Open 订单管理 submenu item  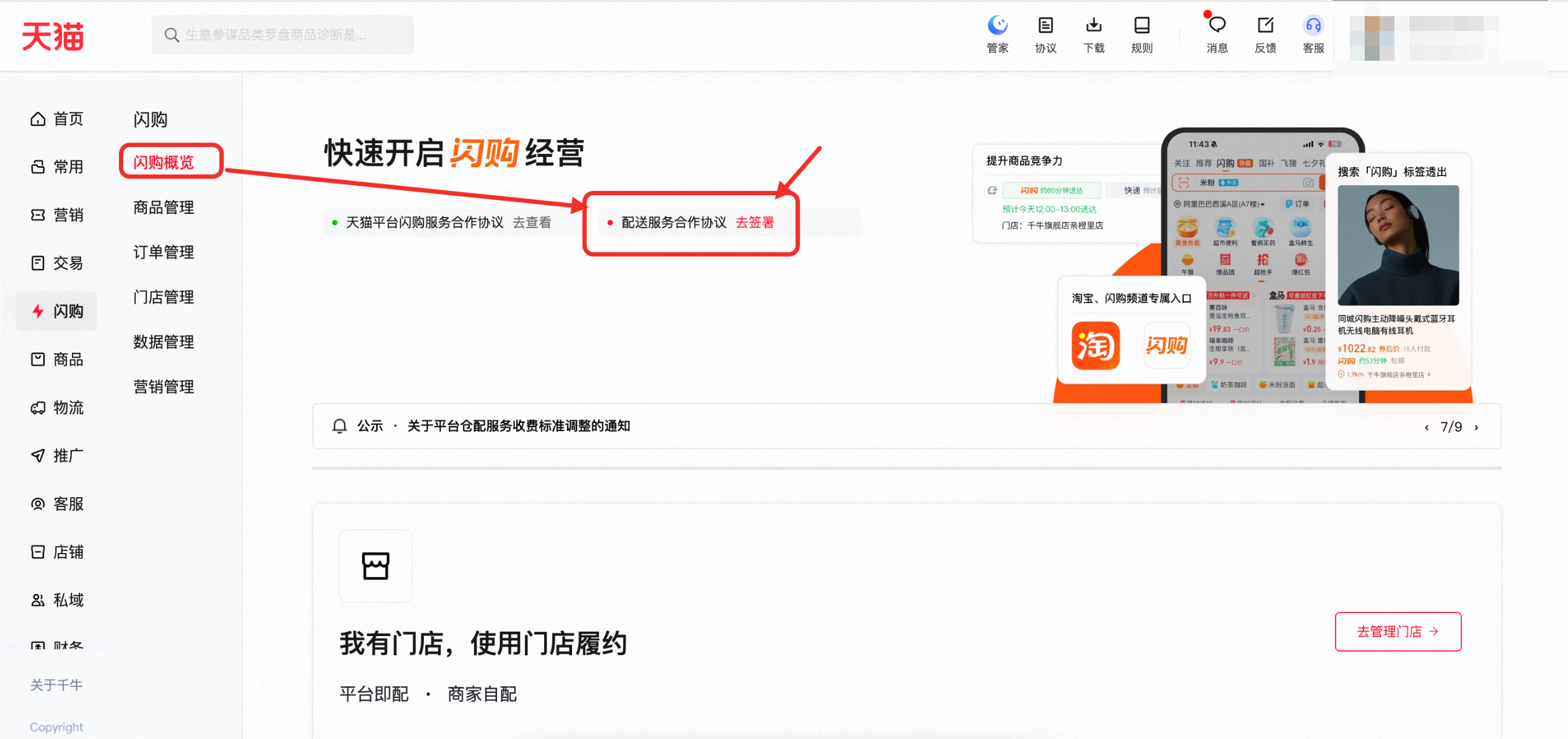pos(164,252)
